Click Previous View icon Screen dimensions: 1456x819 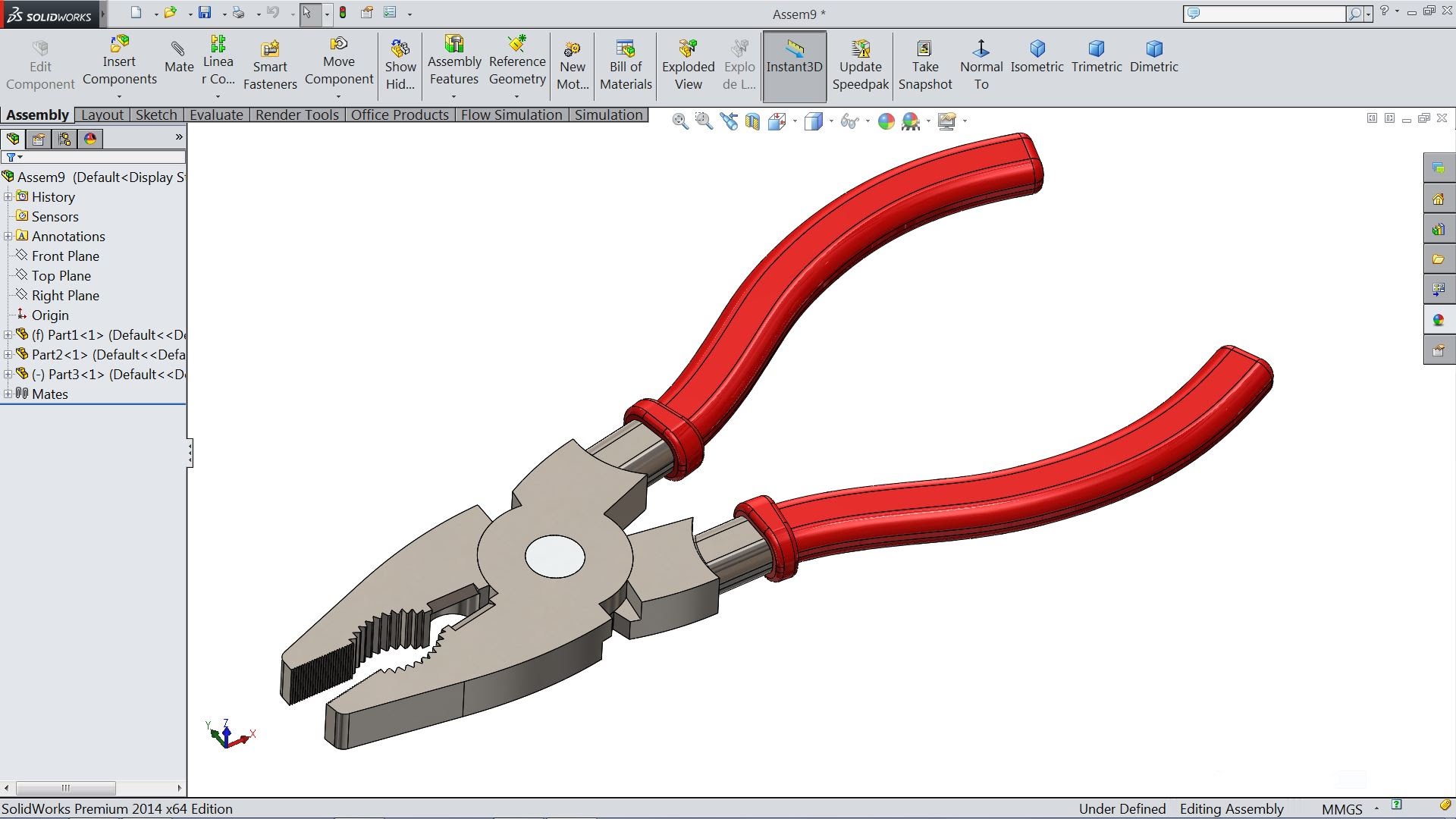729,121
